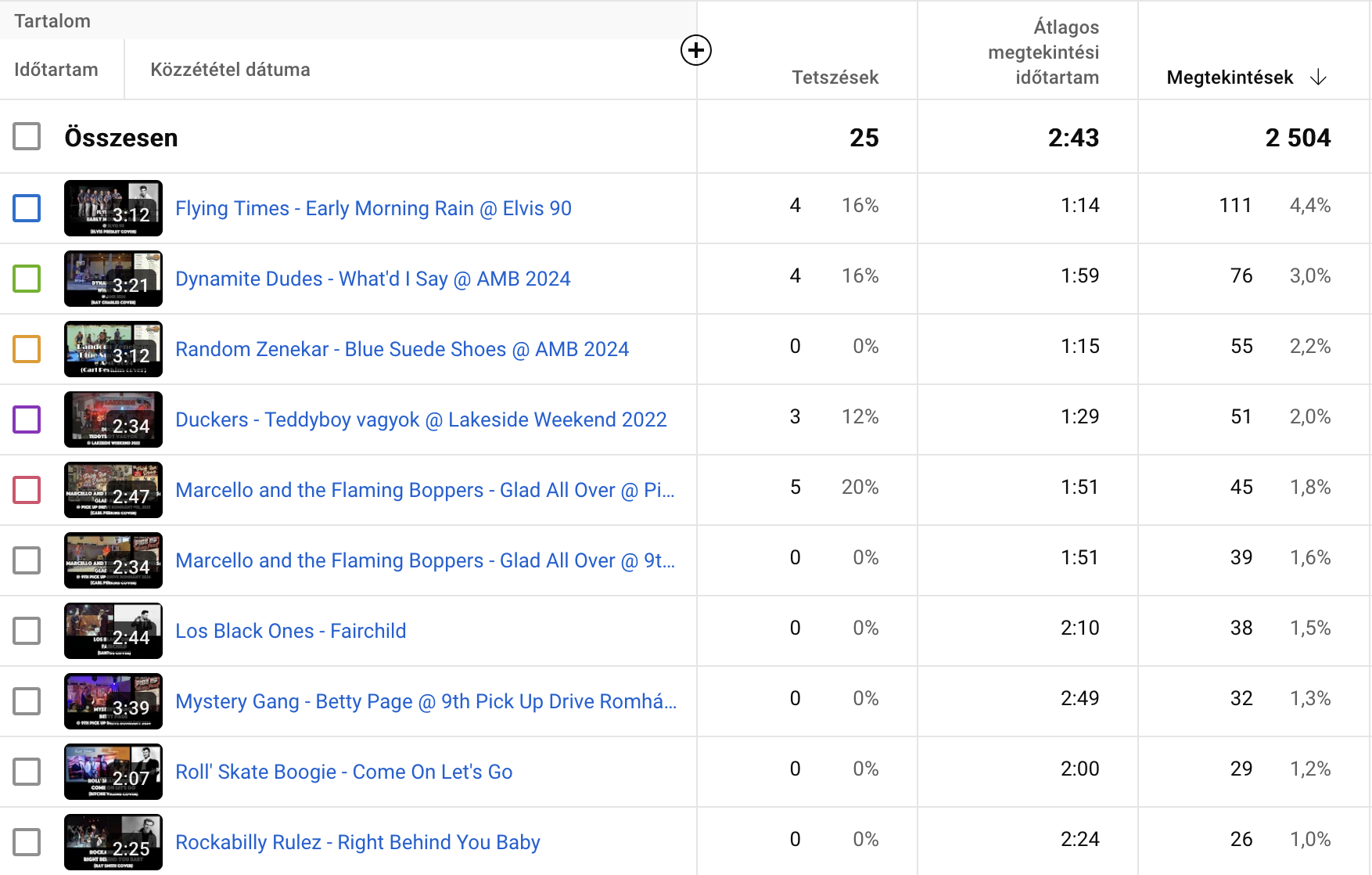Image resolution: width=1372 pixels, height=875 pixels.
Task: Open Duckers - Teddyboy vagyok video link
Action: 421,419
